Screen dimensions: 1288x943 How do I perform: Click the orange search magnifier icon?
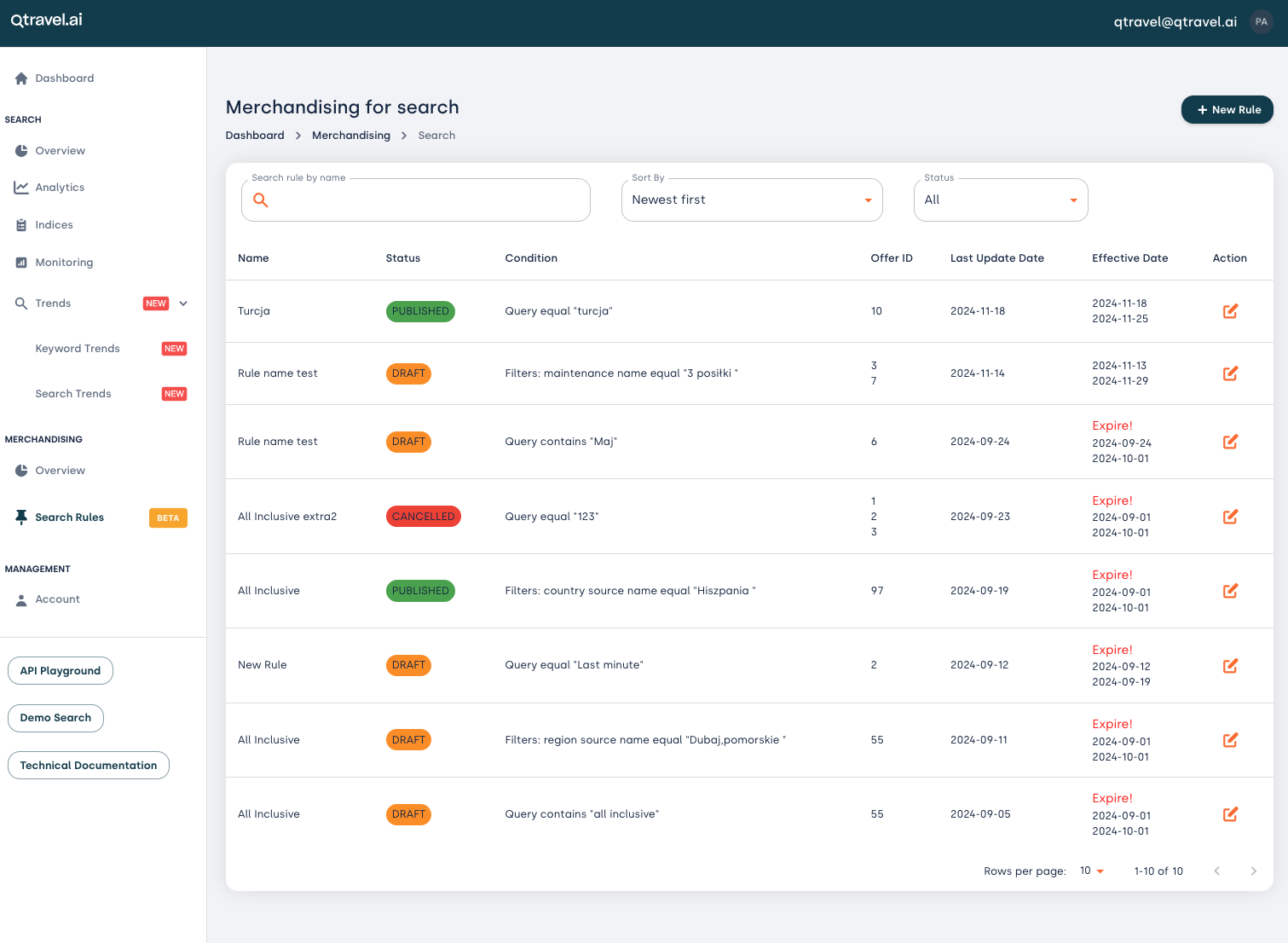261,200
